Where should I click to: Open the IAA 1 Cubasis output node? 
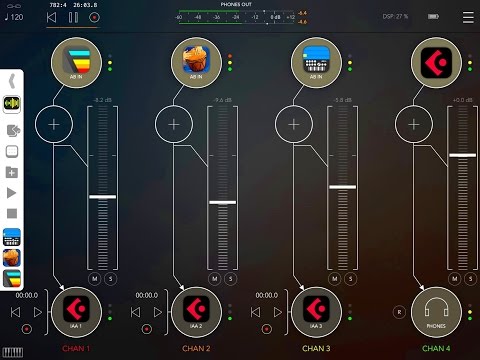(x=76, y=312)
